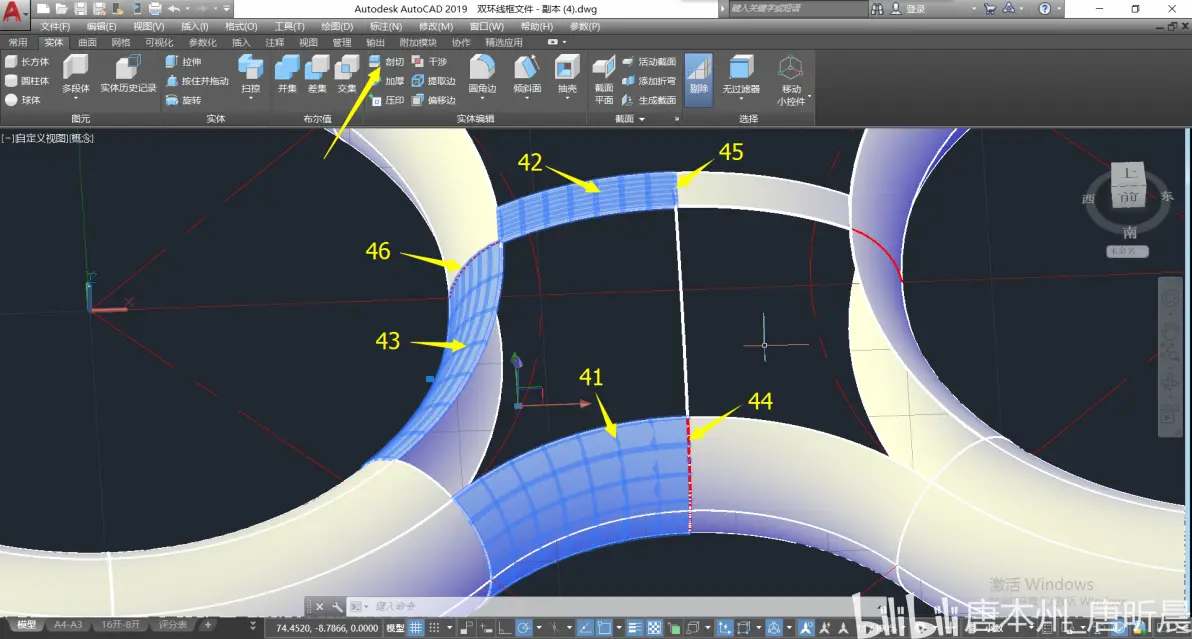This screenshot has height=639, width=1192.
Task: Expand the ribbon minimize options dropdown
Action: pos(563,43)
